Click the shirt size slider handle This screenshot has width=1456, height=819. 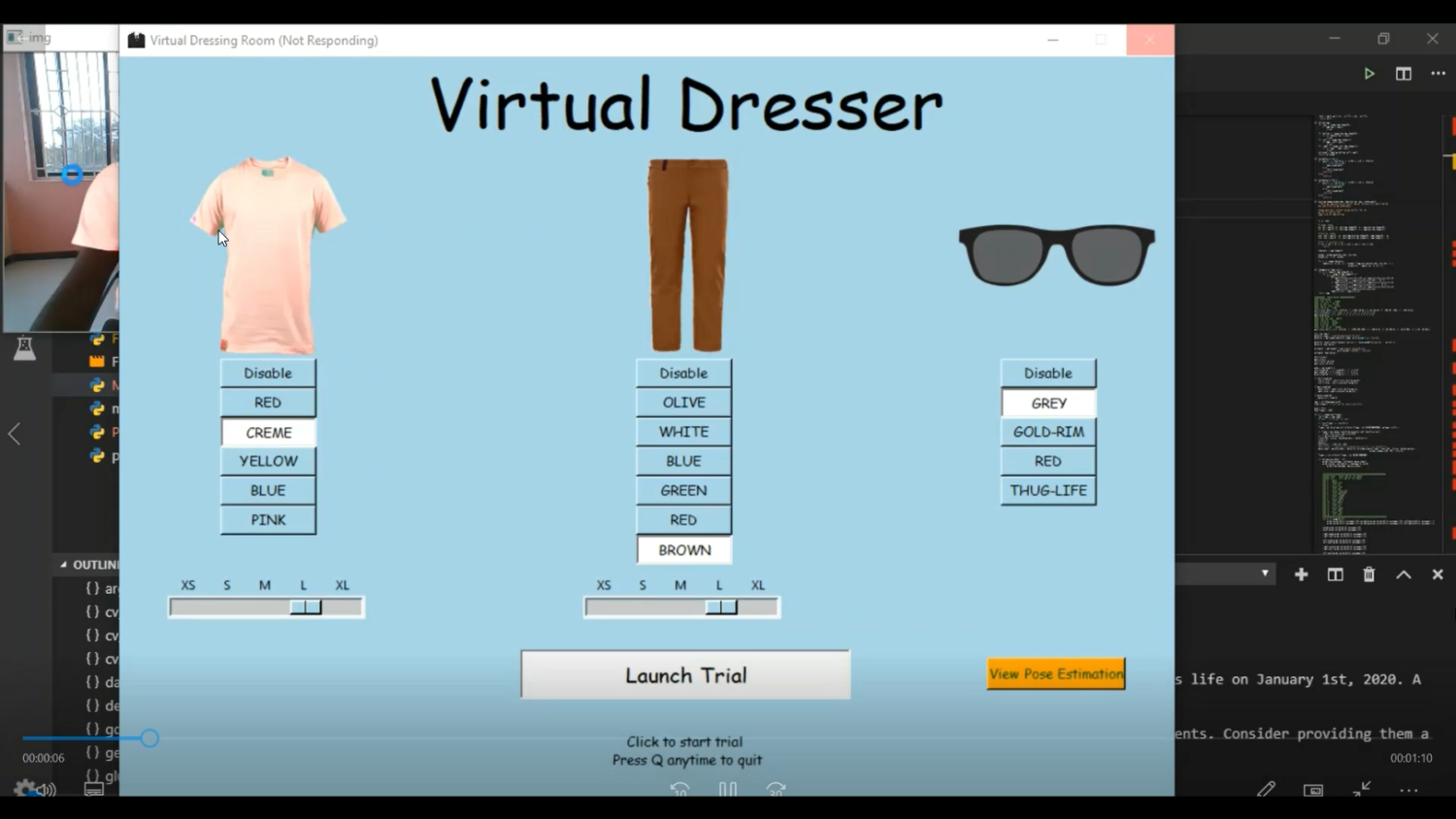[306, 607]
